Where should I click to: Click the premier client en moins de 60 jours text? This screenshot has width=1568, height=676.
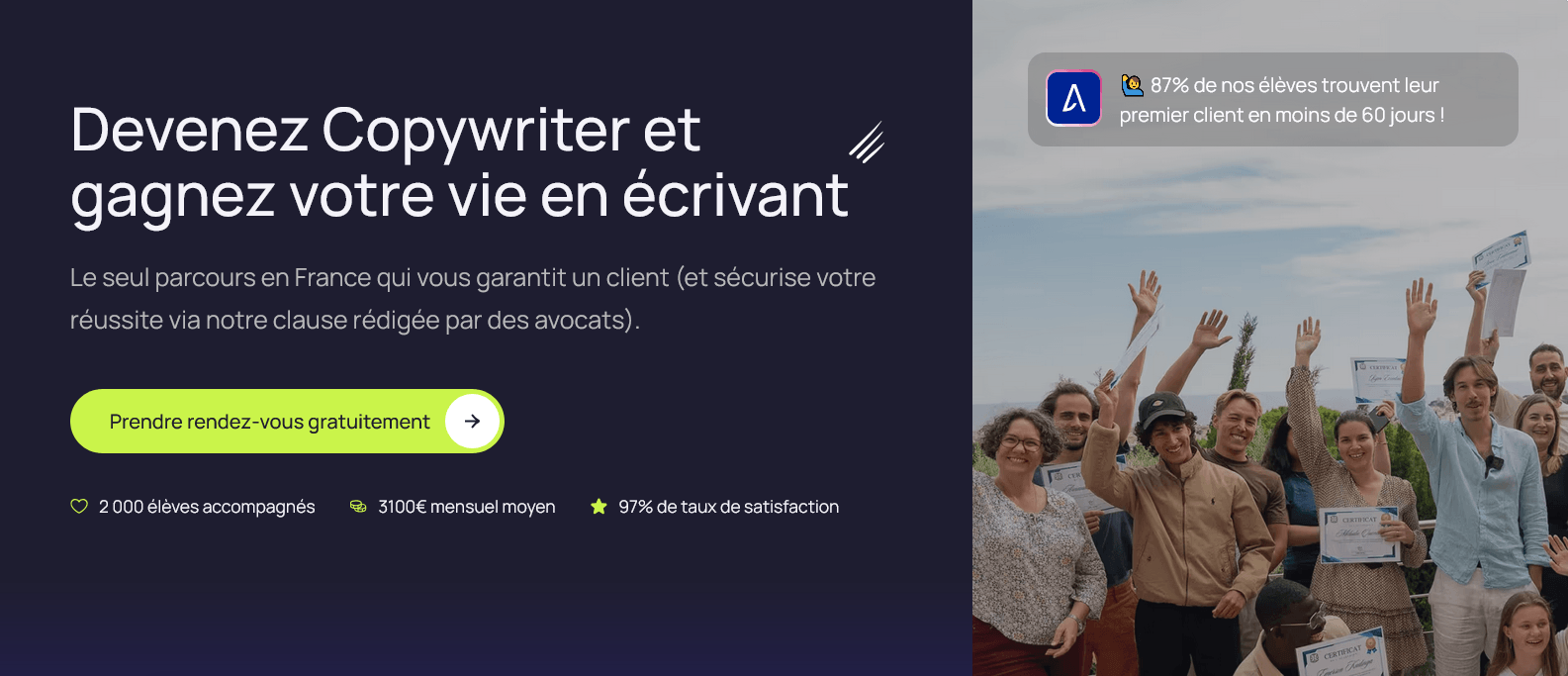(1281, 115)
